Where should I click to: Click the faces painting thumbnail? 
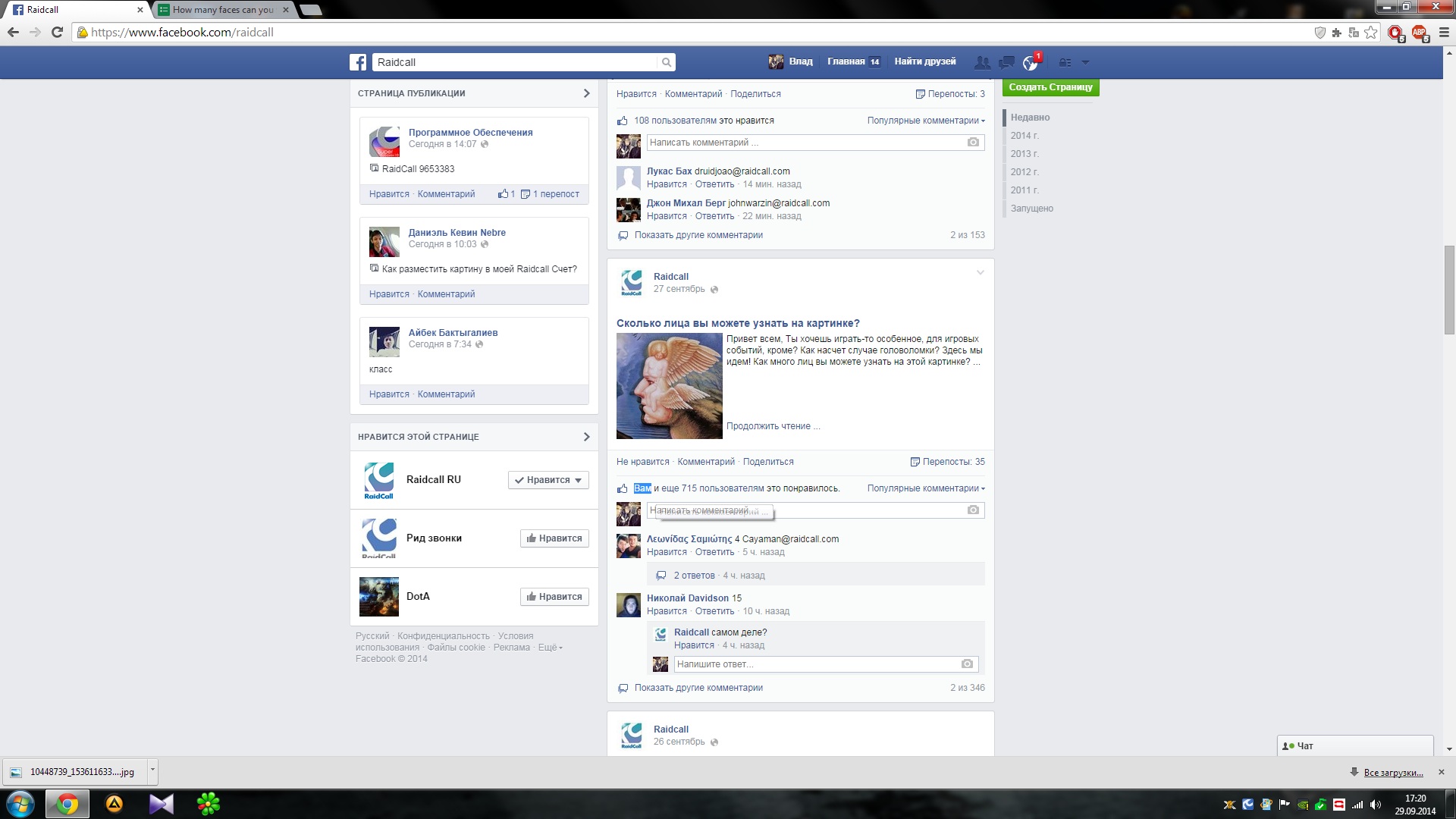(669, 386)
